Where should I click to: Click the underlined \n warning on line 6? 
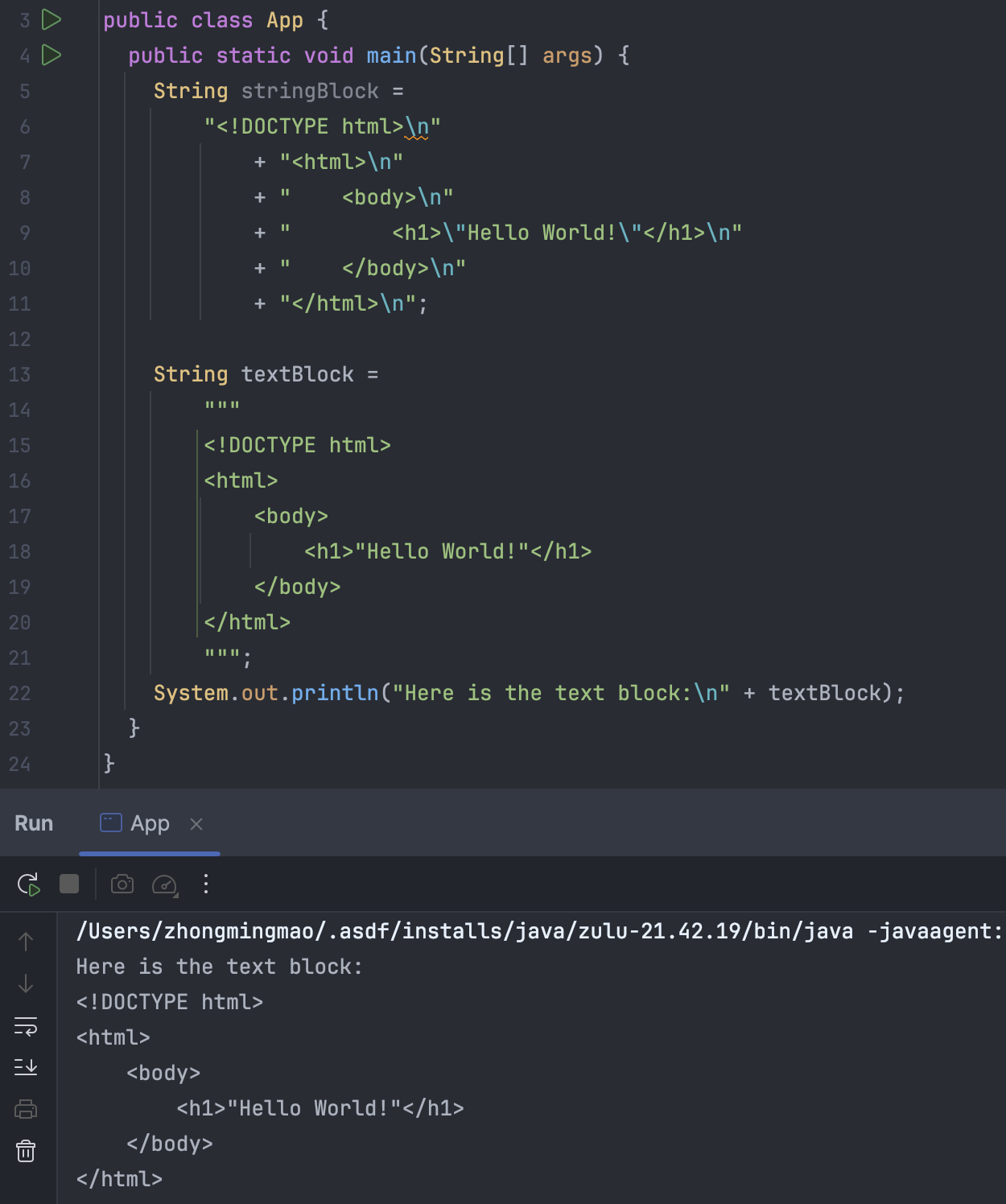coord(417,127)
